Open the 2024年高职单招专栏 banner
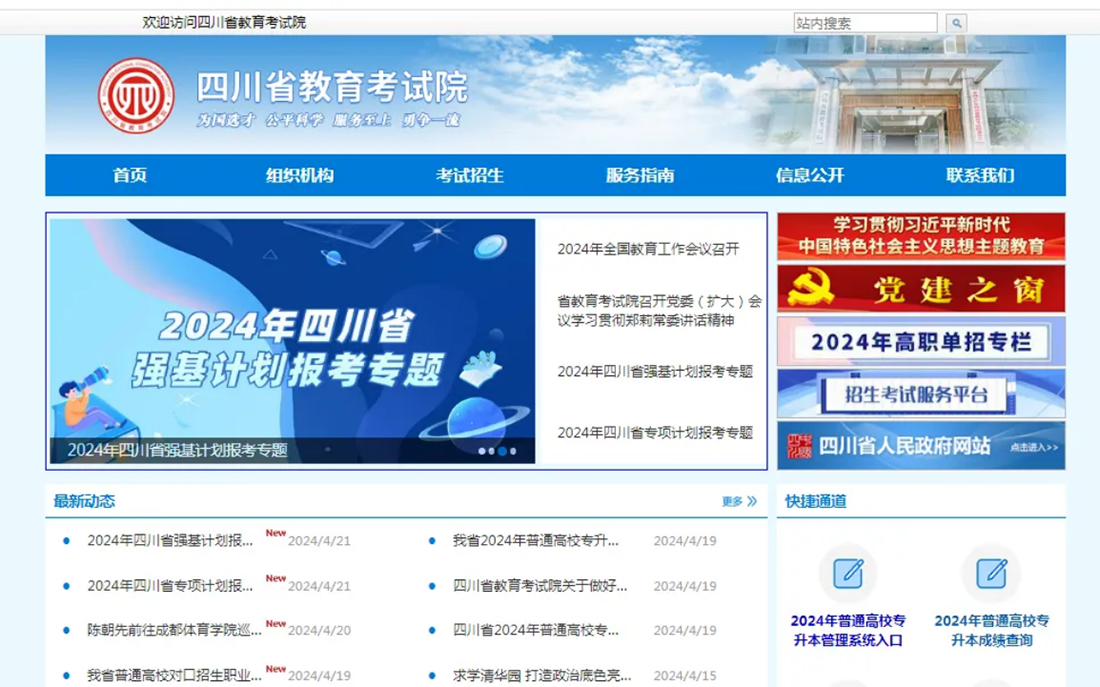The width and height of the screenshot is (1100, 687). click(920, 342)
